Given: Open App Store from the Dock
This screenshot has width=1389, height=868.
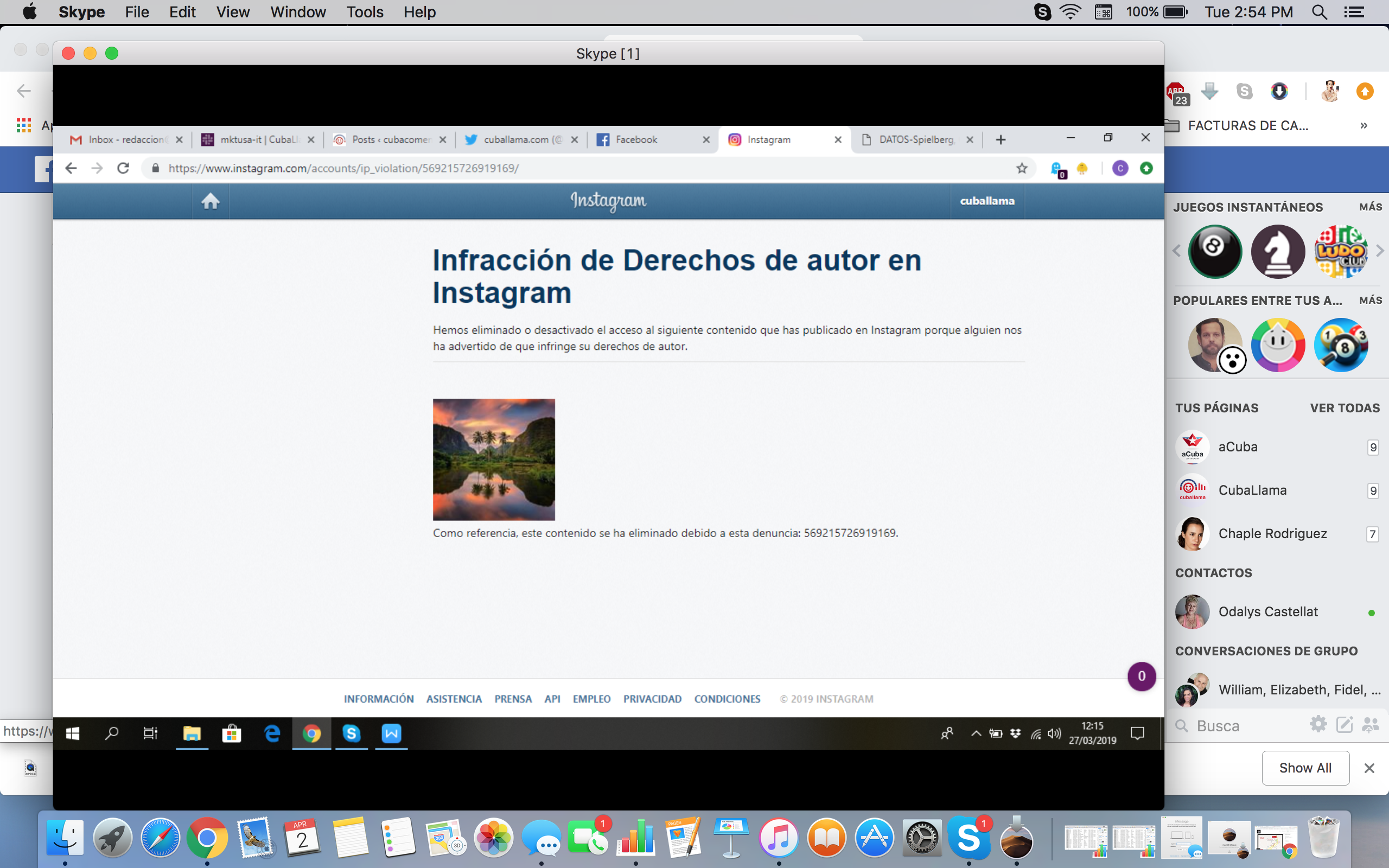Looking at the screenshot, I should 874,838.
